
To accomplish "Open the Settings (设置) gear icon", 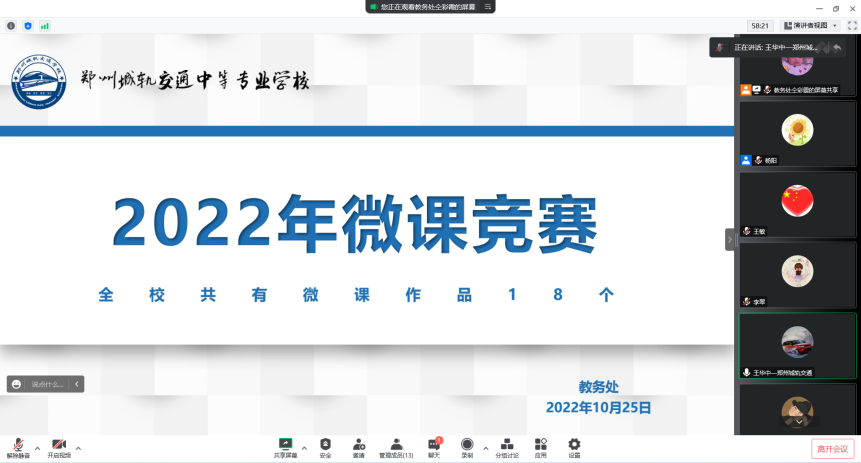I will click(574, 446).
